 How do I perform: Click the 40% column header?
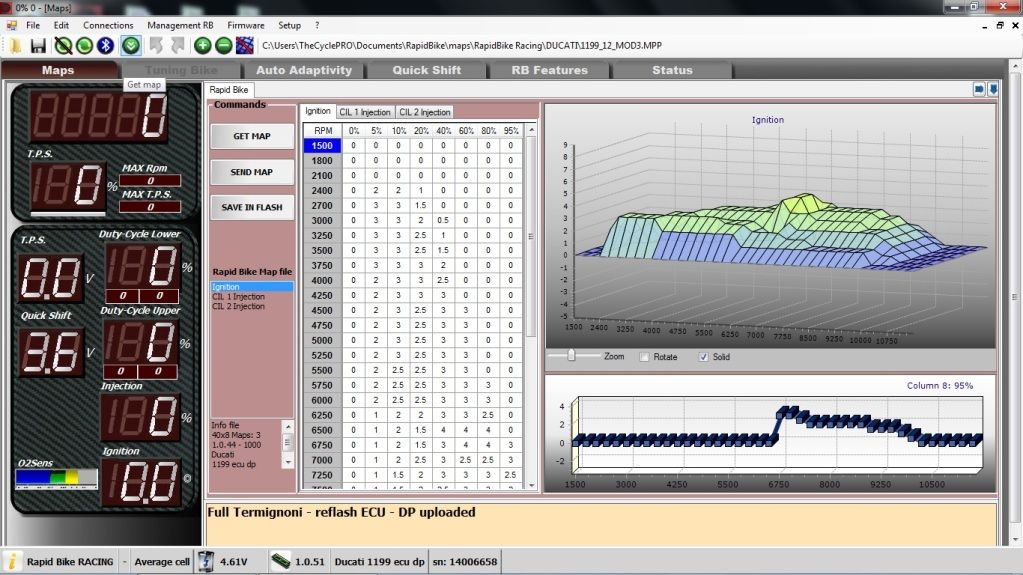pyautogui.click(x=444, y=131)
